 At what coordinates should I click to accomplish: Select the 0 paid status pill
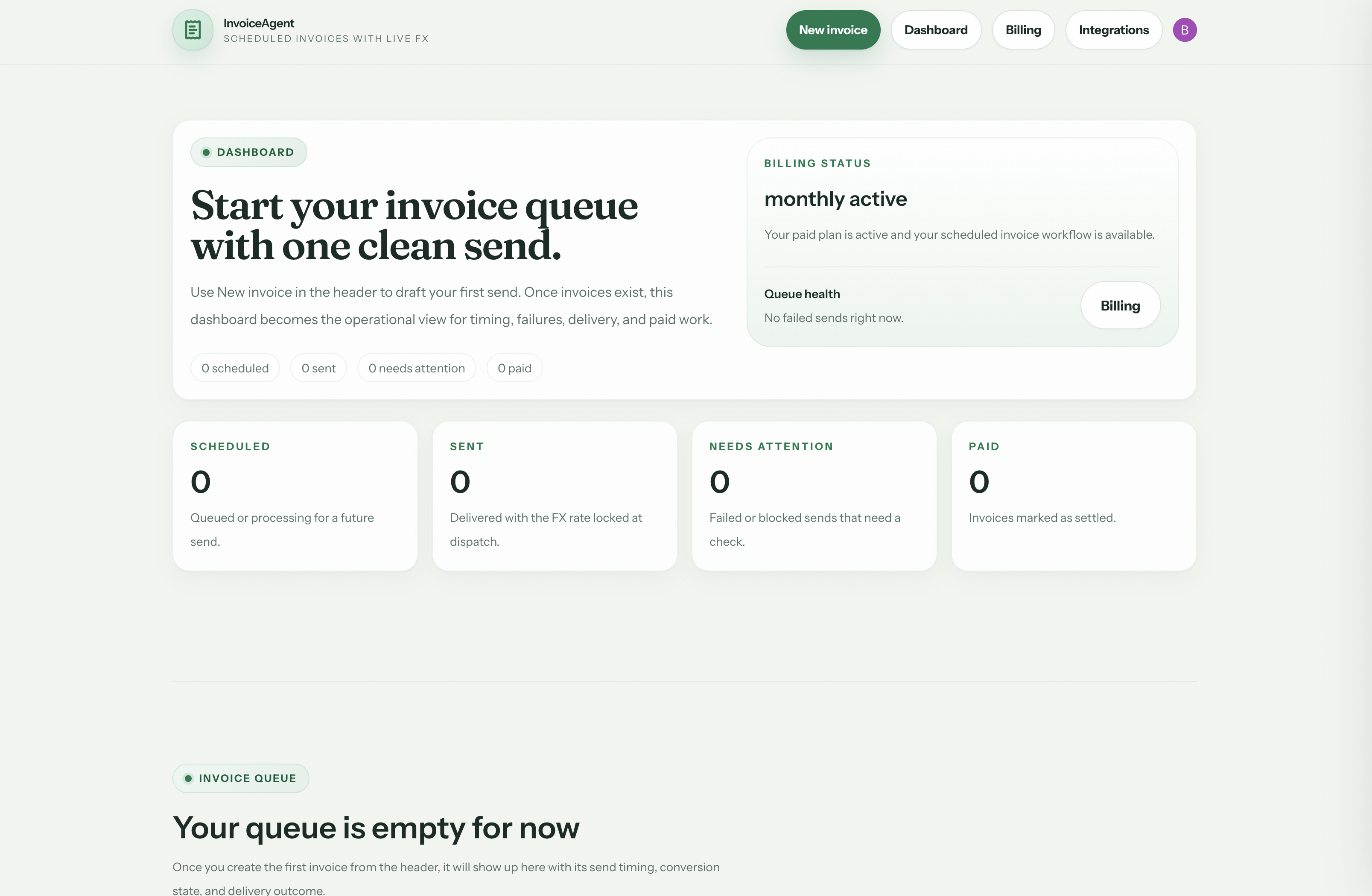click(x=514, y=367)
